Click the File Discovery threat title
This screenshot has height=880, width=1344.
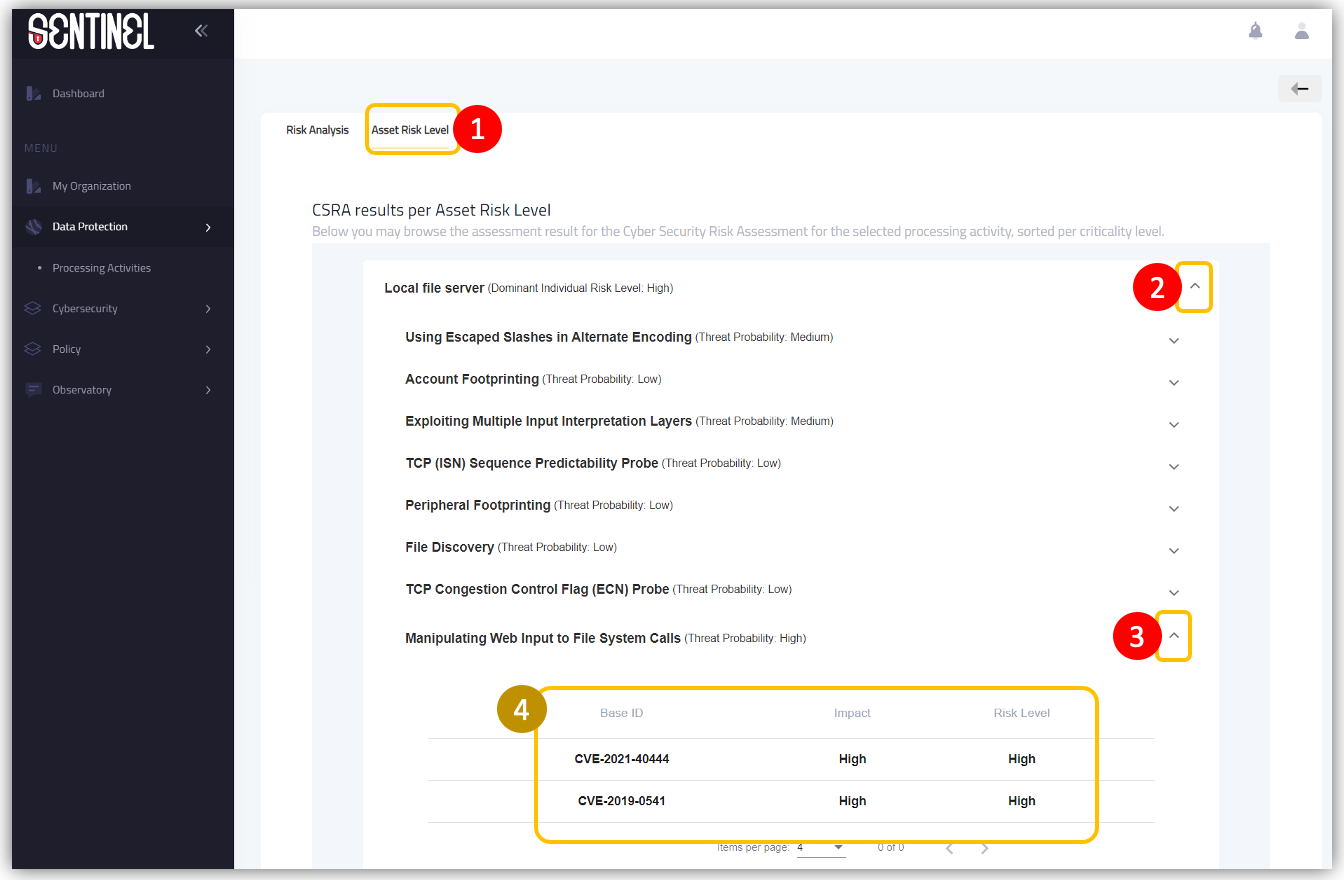450,547
